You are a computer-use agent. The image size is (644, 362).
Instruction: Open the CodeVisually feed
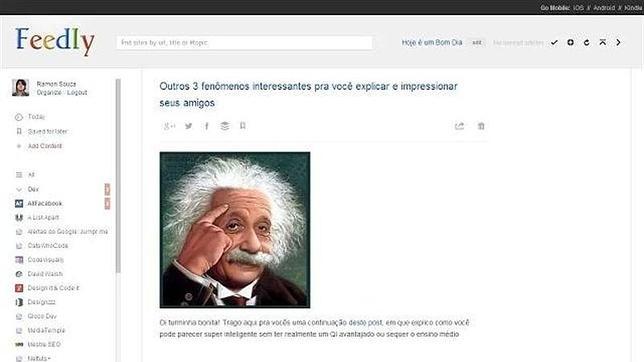coord(46,260)
